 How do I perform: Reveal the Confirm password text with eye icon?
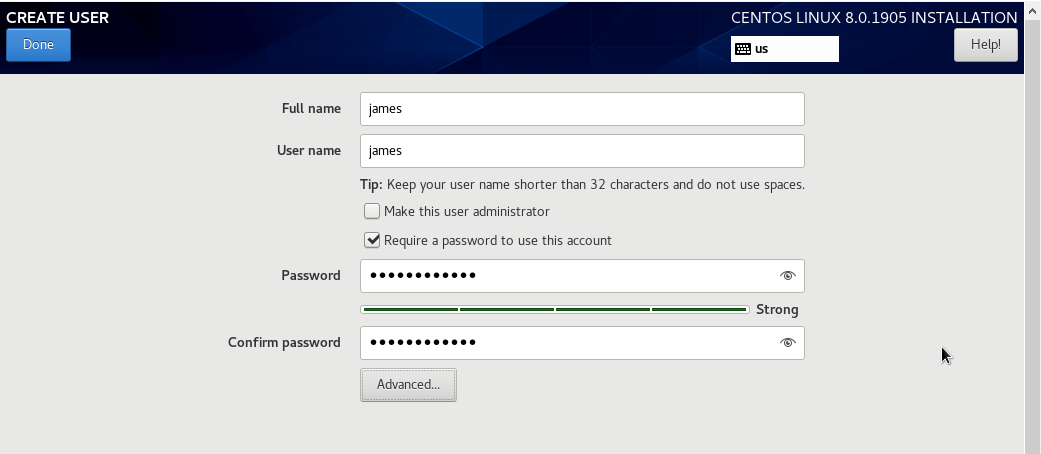pyautogui.click(x=787, y=342)
